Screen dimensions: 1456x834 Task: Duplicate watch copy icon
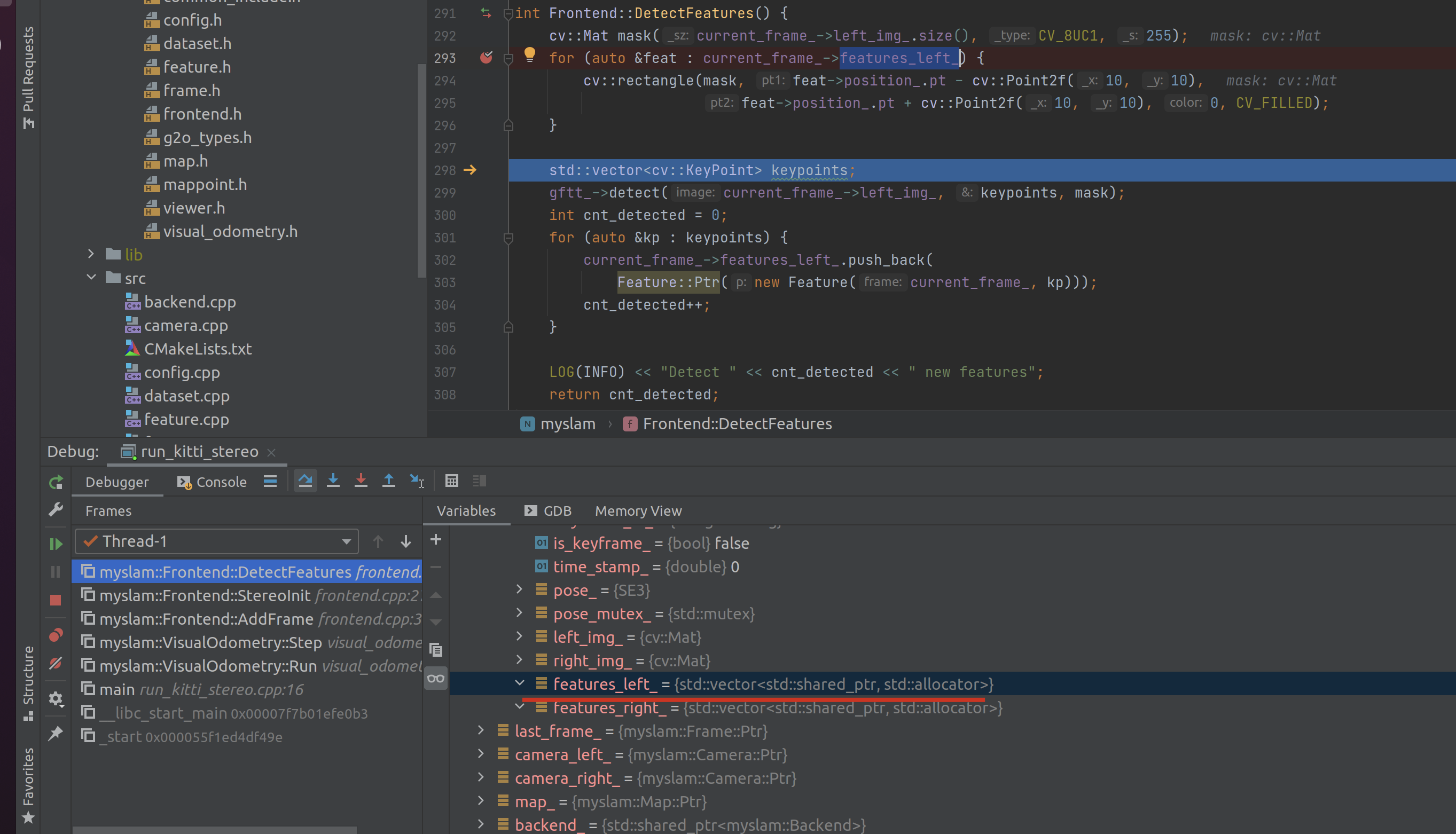(435, 650)
